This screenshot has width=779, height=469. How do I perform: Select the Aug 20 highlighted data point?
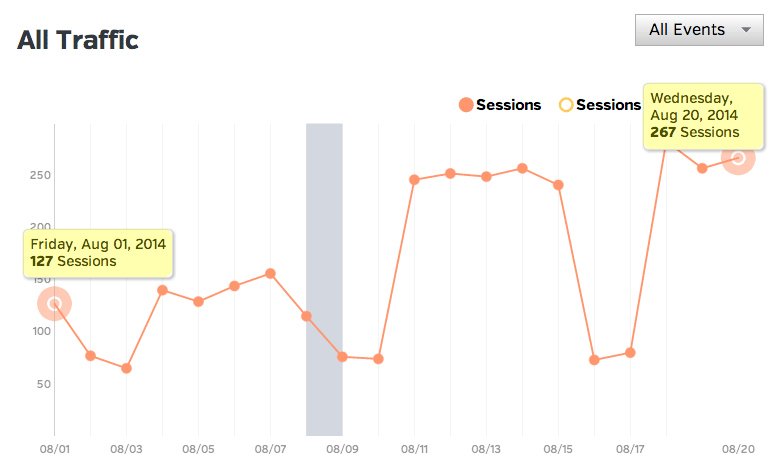click(738, 158)
